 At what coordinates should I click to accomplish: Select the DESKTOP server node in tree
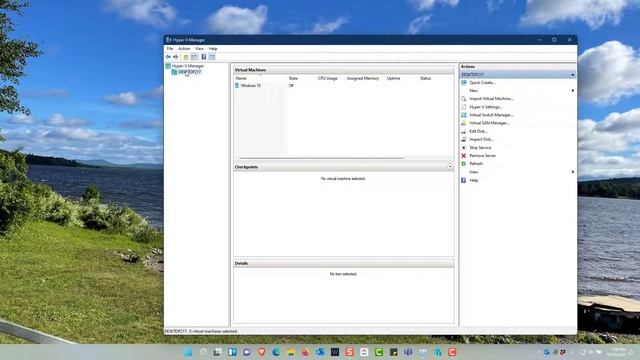tap(189, 72)
